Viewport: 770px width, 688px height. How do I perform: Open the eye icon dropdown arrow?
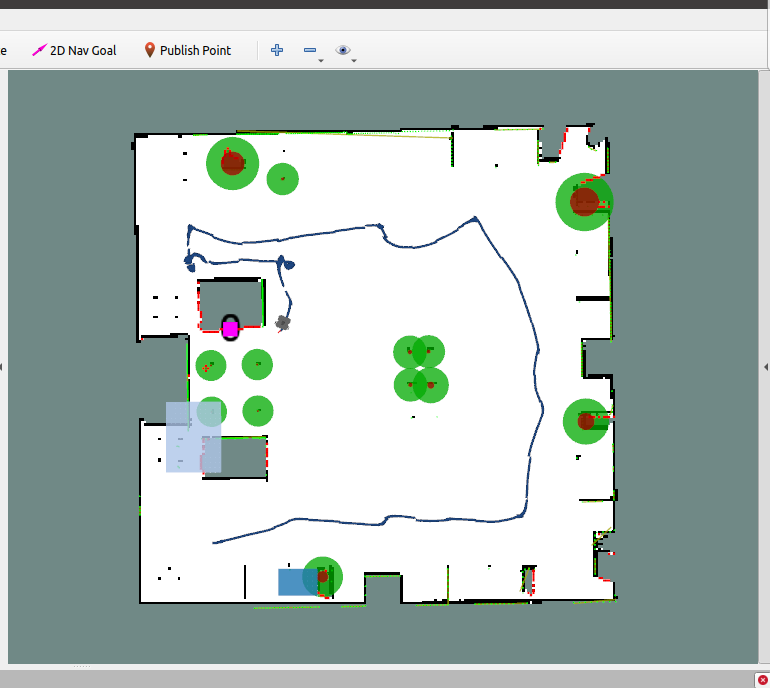tap(354, 61)
